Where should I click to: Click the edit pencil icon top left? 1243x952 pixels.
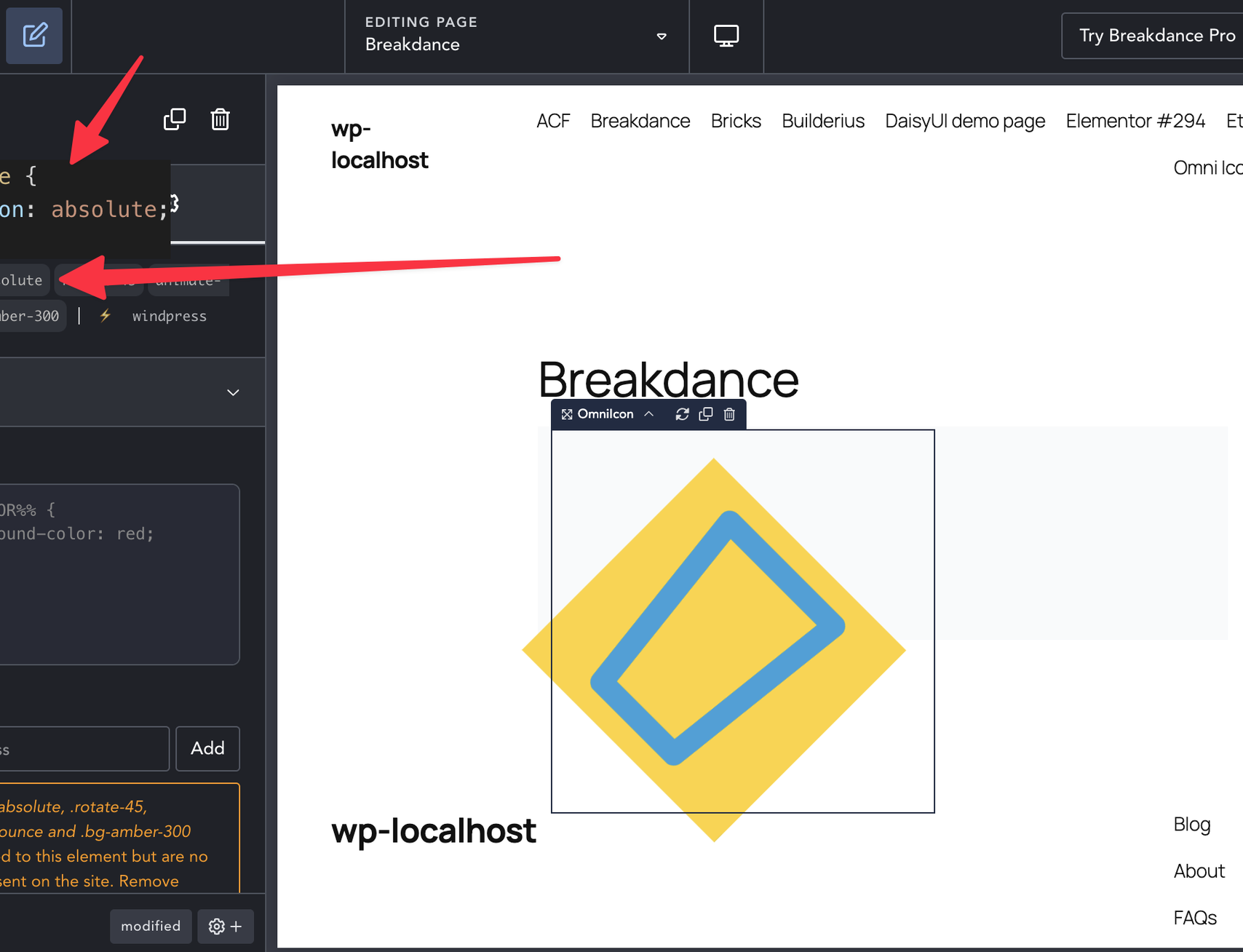pyautogui.click(x=34, y=35)
